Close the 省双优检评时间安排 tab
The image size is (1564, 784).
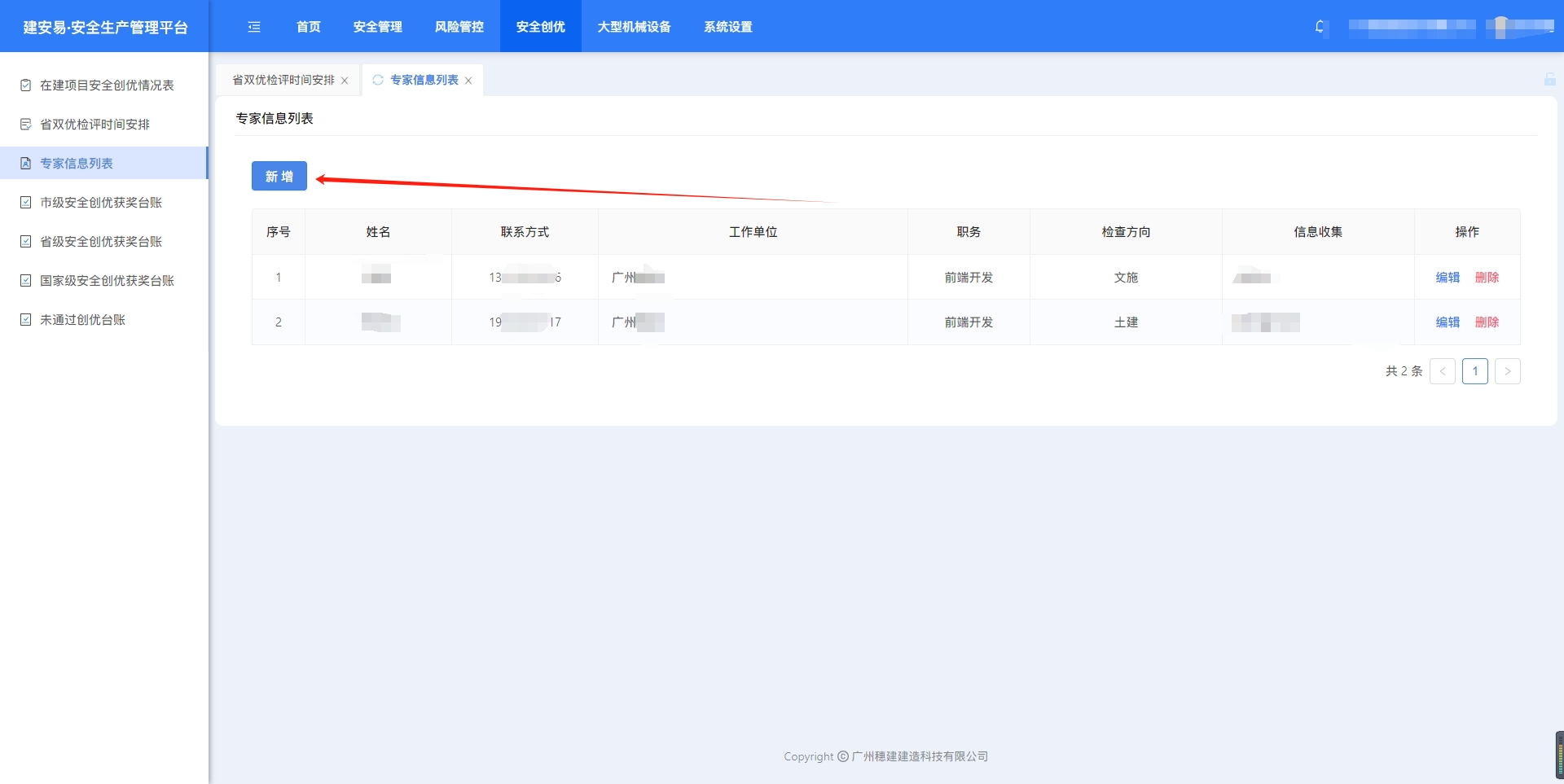(x=345, y=81)
